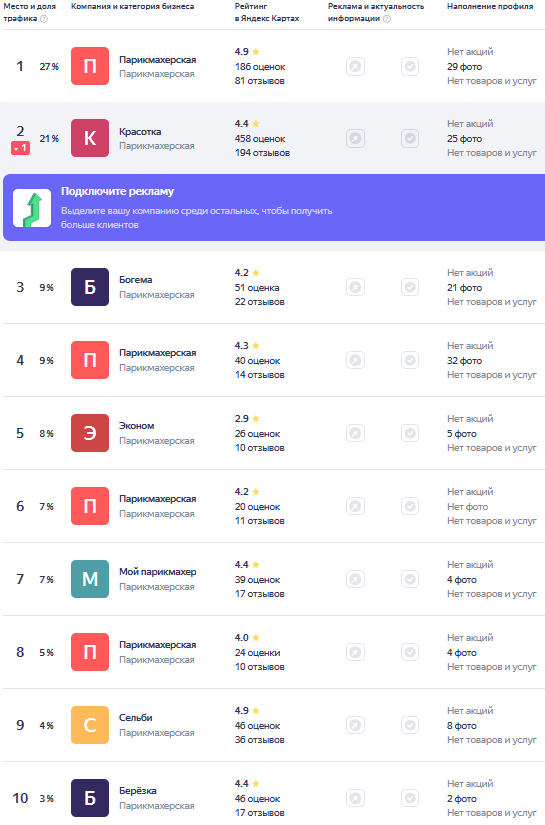Image resolution: width=545 pixels, height=825 pixels.
Task: Click the teal М avatar of Мой парикмахер
Action: (x=90, y=579)
